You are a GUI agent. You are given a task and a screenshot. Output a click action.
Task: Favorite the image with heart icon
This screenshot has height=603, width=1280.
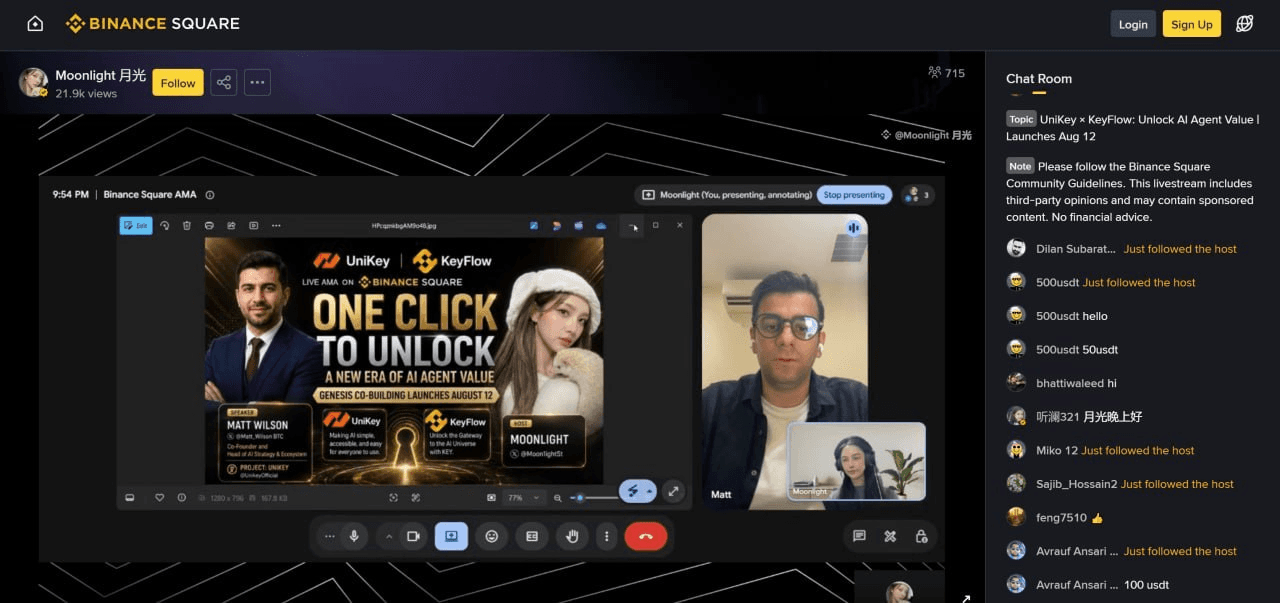tap(160, 497)
